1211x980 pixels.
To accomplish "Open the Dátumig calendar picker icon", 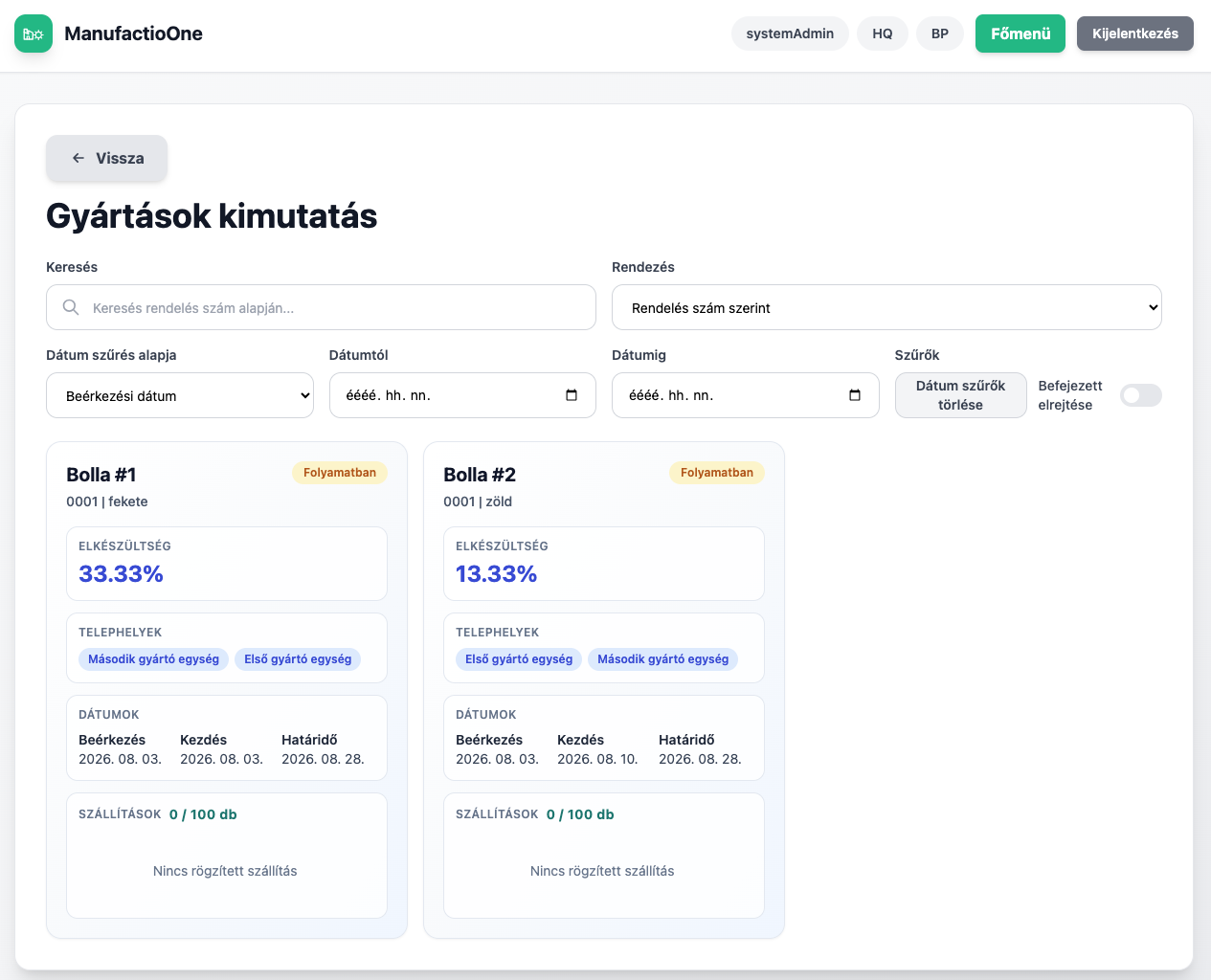I will coord(855,395).
